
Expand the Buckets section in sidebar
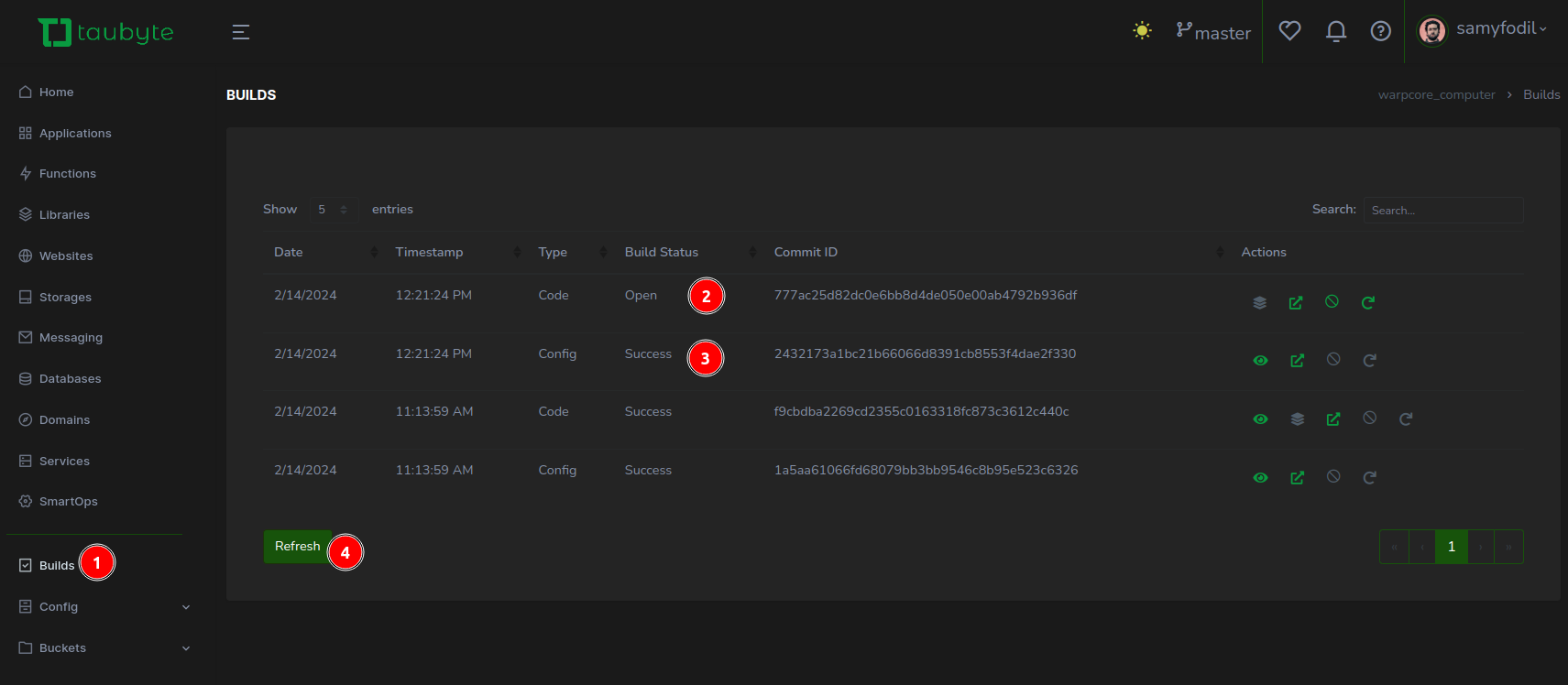pyautogui.click(x=105, y=648)
